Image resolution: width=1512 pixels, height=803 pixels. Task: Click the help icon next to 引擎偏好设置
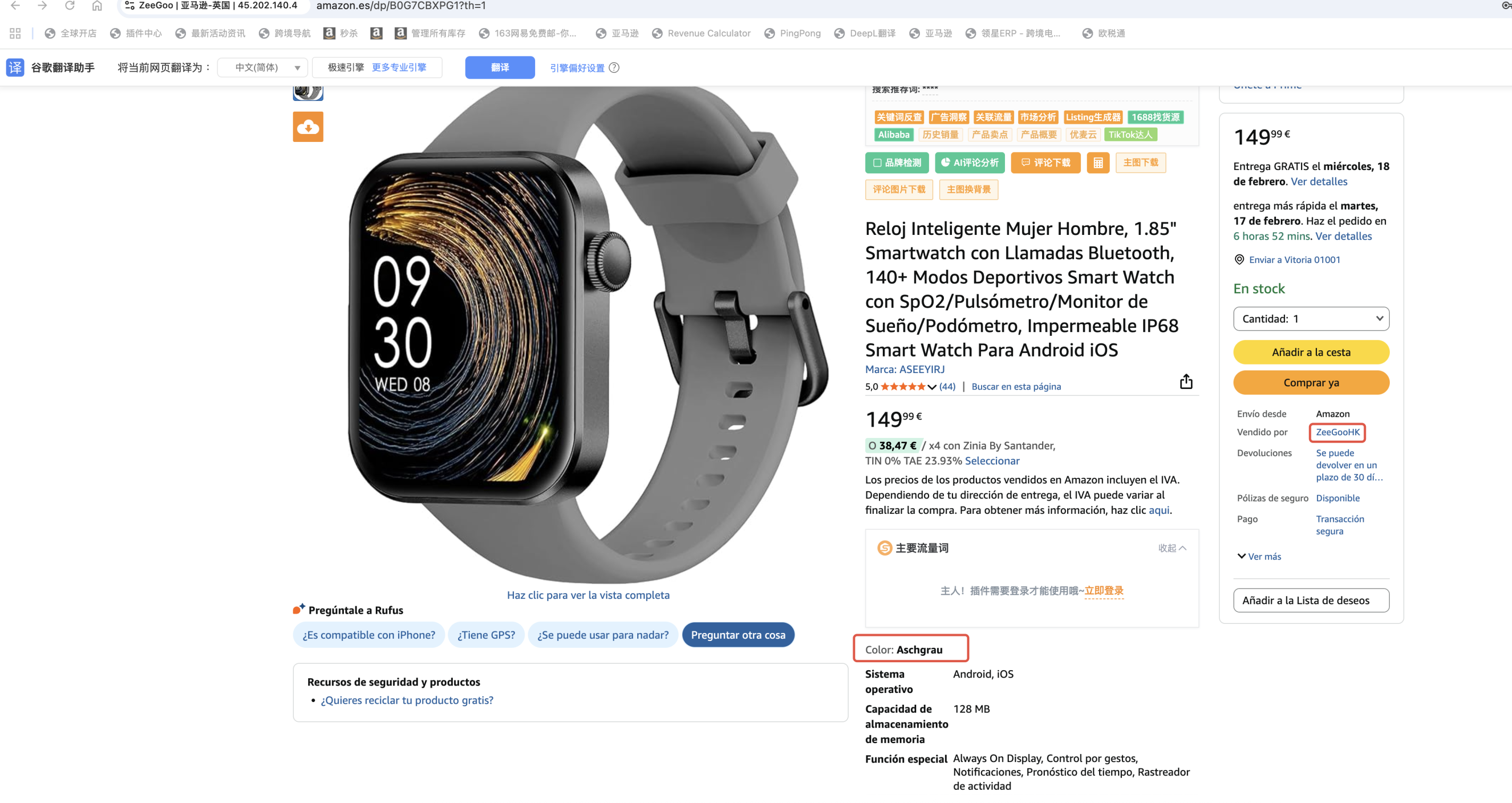(x=614, y=67)
